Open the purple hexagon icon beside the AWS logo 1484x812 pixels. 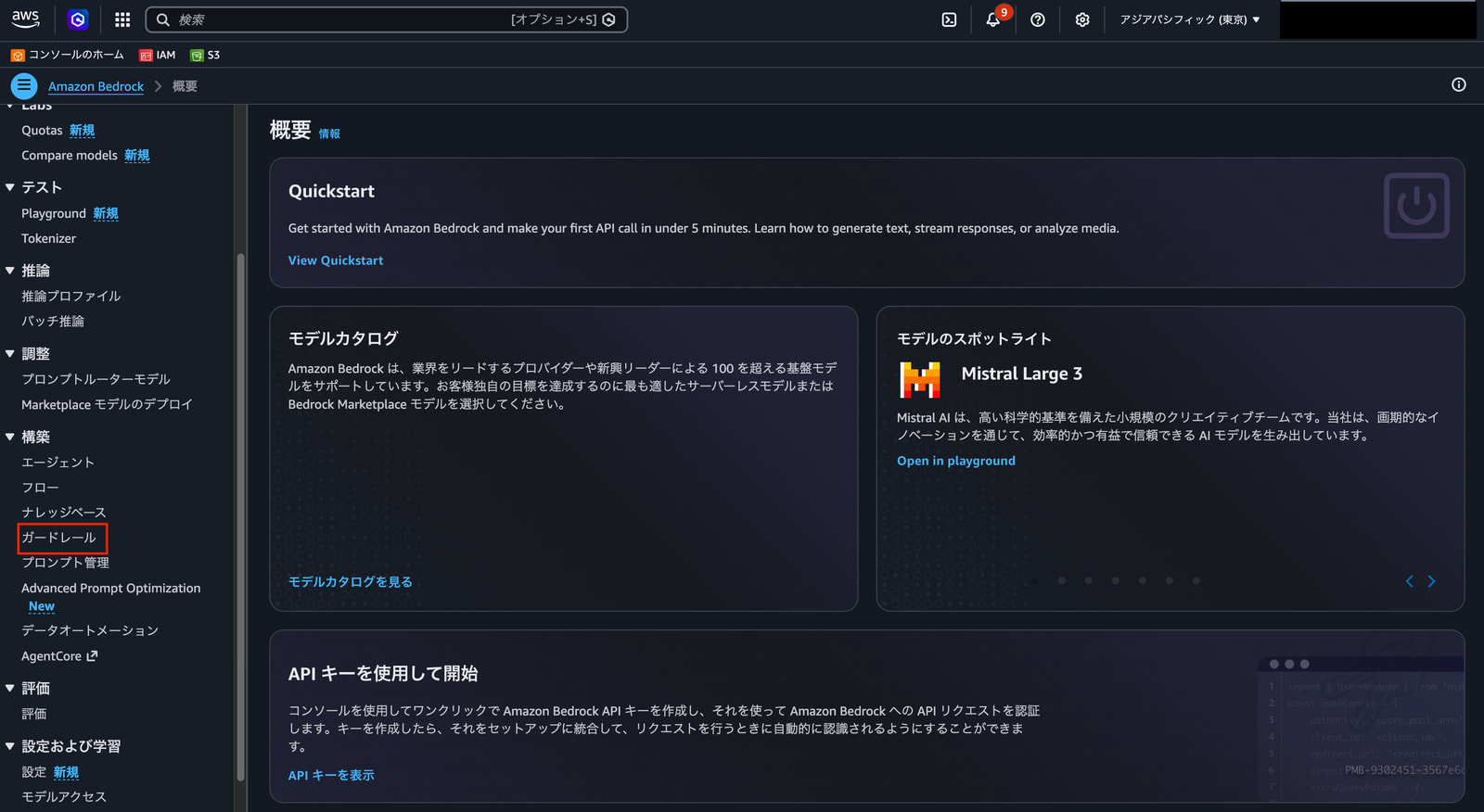78,19
